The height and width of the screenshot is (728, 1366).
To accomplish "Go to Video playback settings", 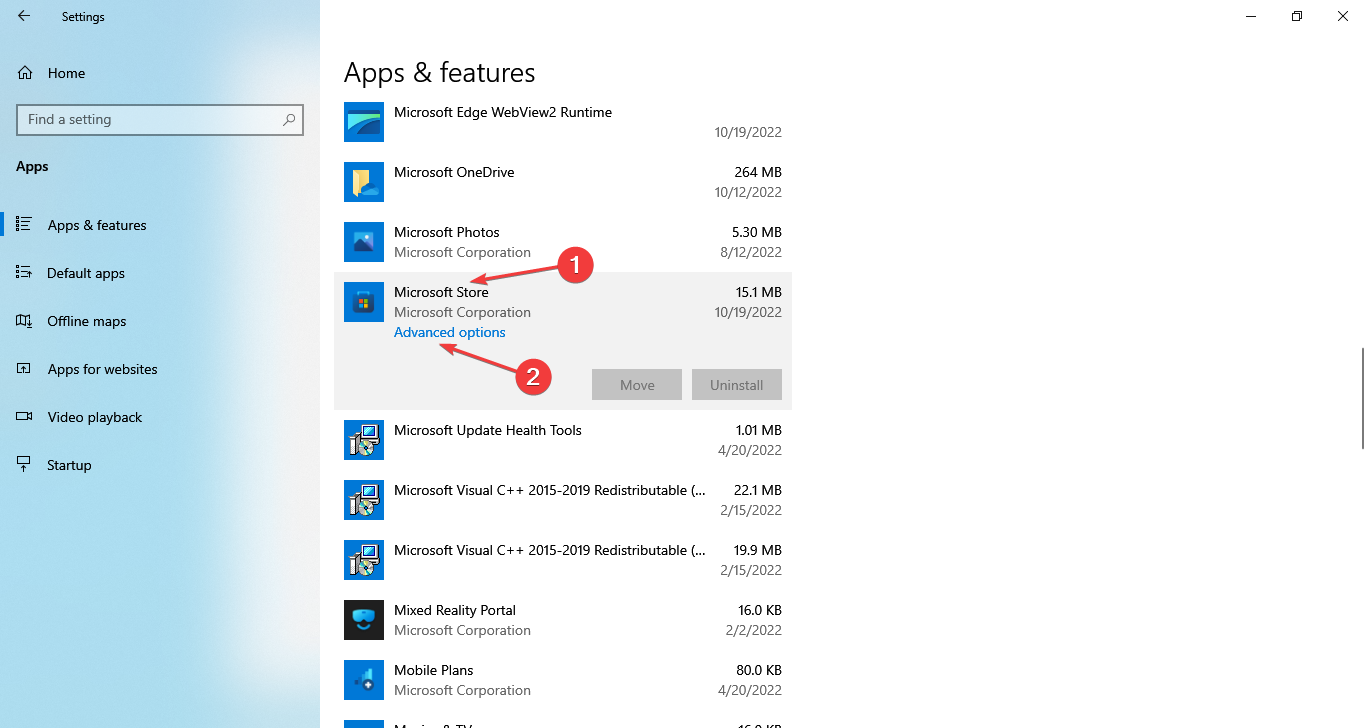I will tap(95, 417).
